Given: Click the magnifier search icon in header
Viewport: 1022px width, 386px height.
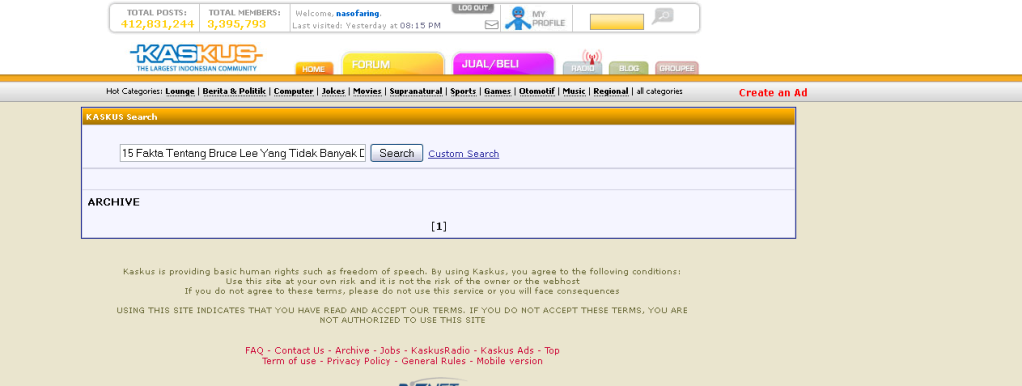Looking at the screenshot, I should 662,16.
